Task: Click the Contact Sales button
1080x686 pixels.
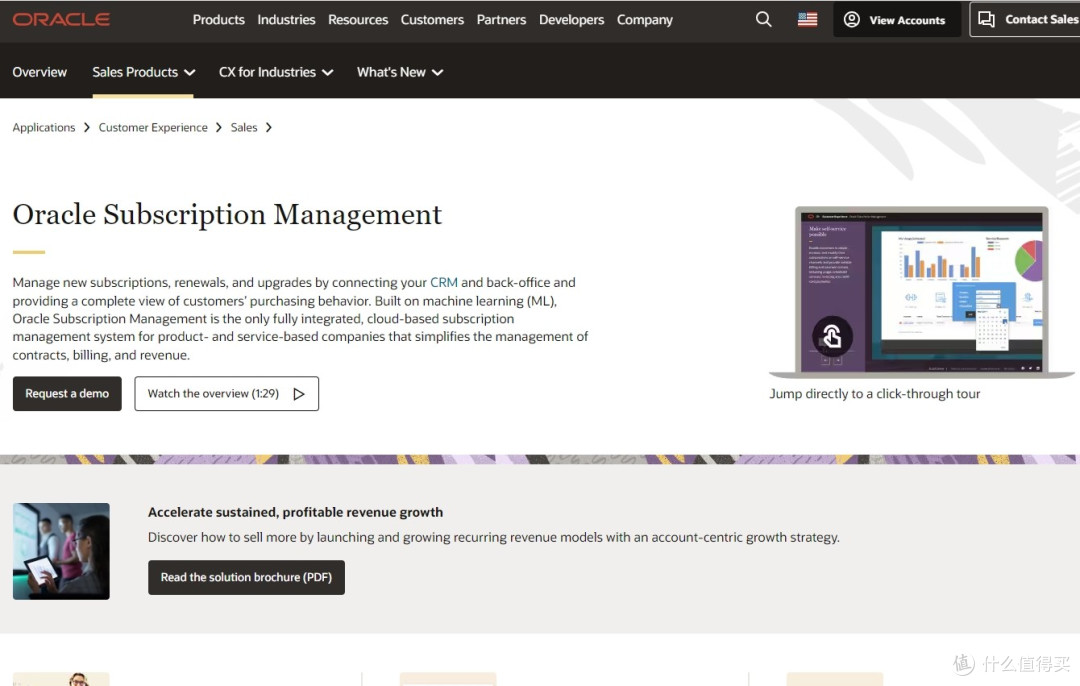Action: tap(1025, 19)
